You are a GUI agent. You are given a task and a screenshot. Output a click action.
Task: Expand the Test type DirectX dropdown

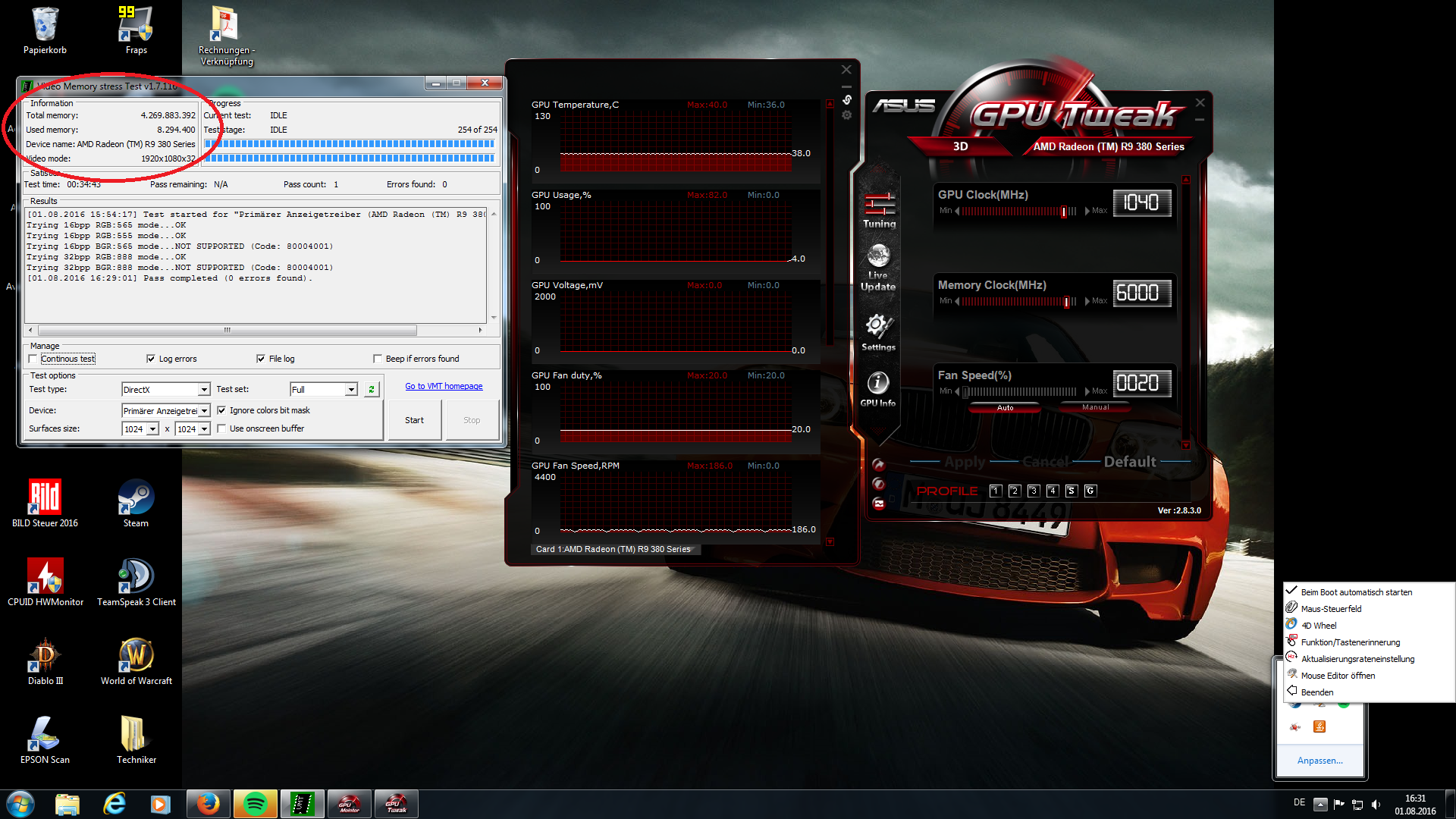(204, 390)
